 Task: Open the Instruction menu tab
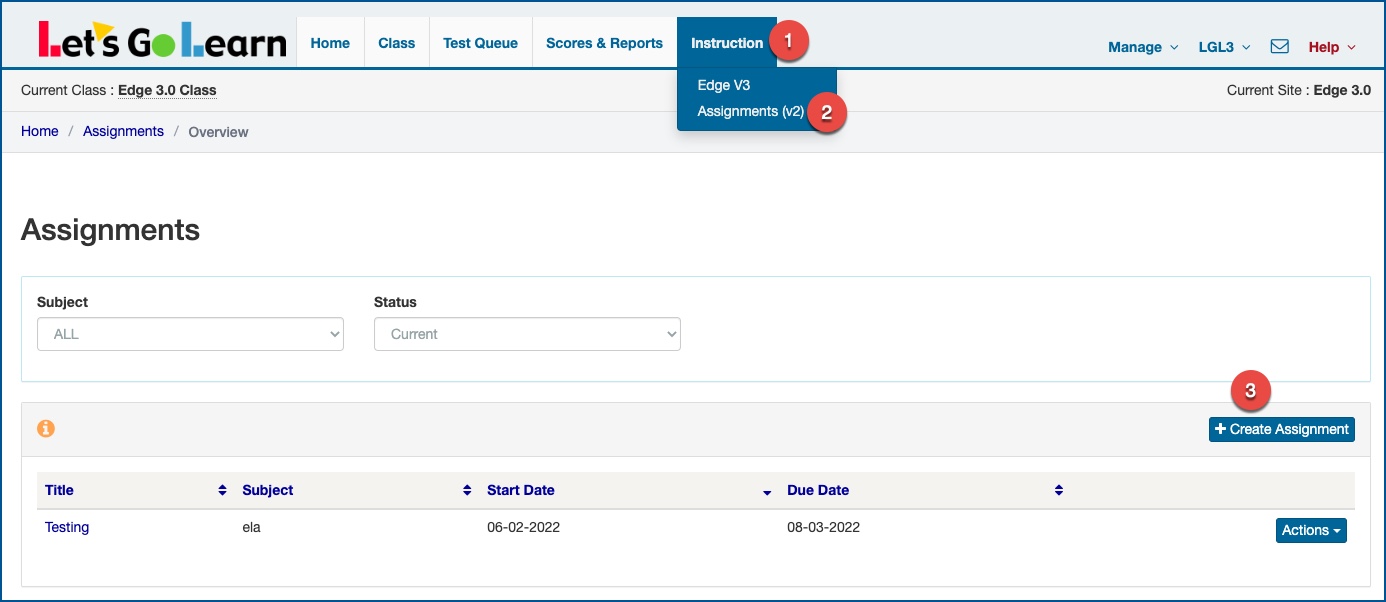click(727, 43)
